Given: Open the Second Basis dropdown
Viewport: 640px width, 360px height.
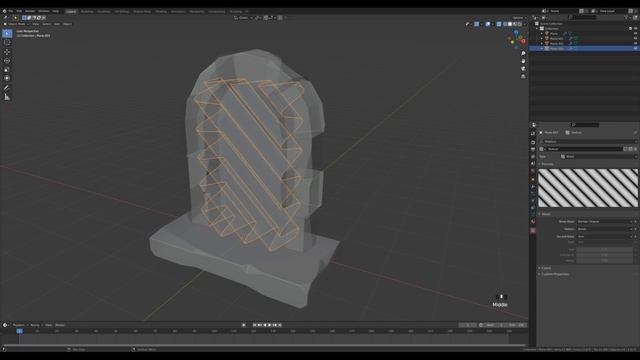Looking at the screenshot, I should coord(605,236).
